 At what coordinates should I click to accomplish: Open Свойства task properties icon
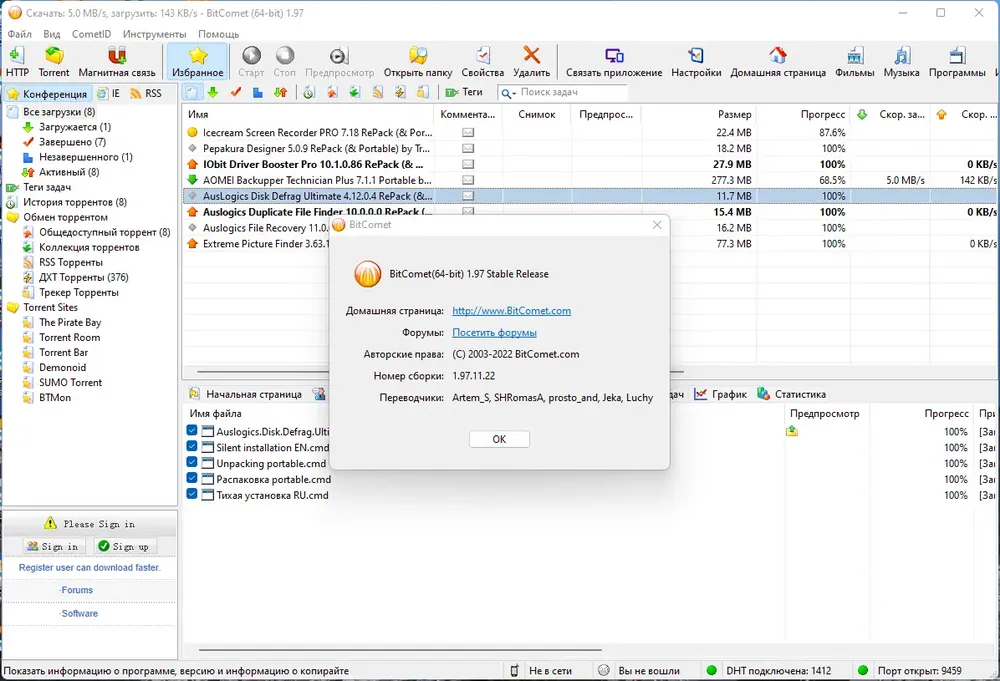[483, 62]
